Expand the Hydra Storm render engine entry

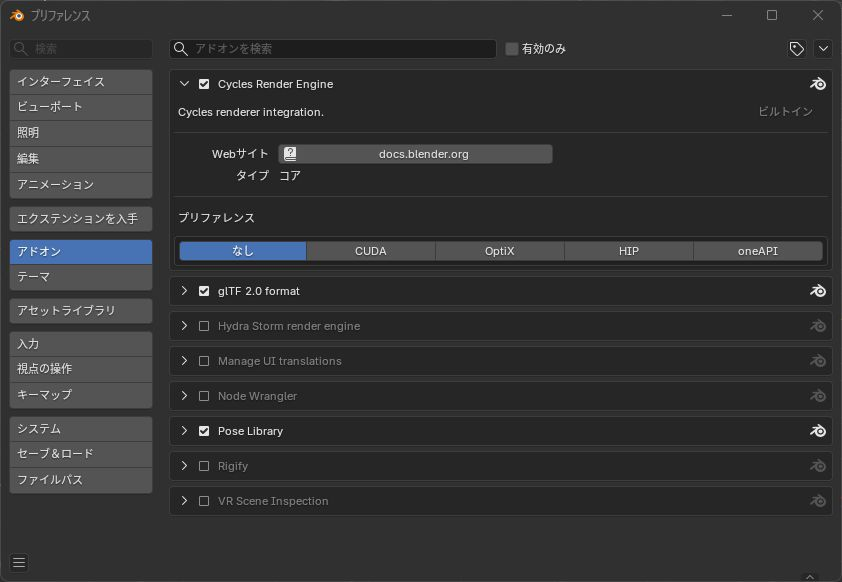[184, 326]
